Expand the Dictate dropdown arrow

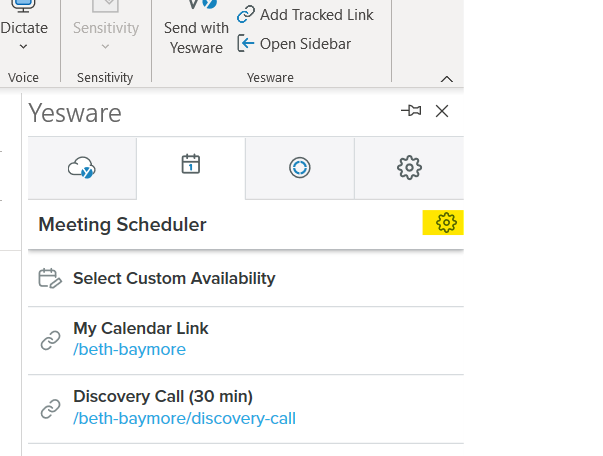click(x=23, y=47)
